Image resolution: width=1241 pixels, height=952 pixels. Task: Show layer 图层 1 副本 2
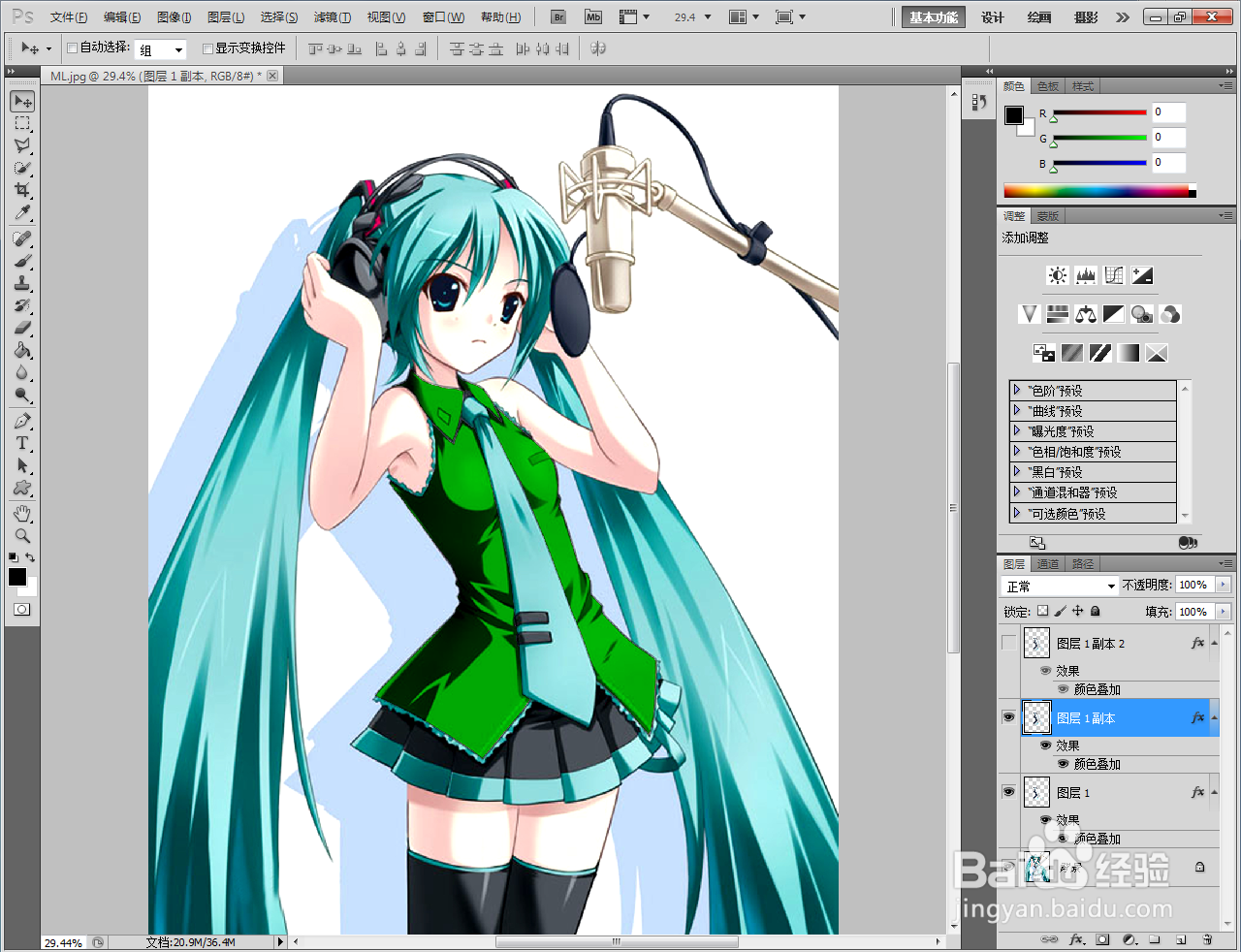[x=1009, y=643]
